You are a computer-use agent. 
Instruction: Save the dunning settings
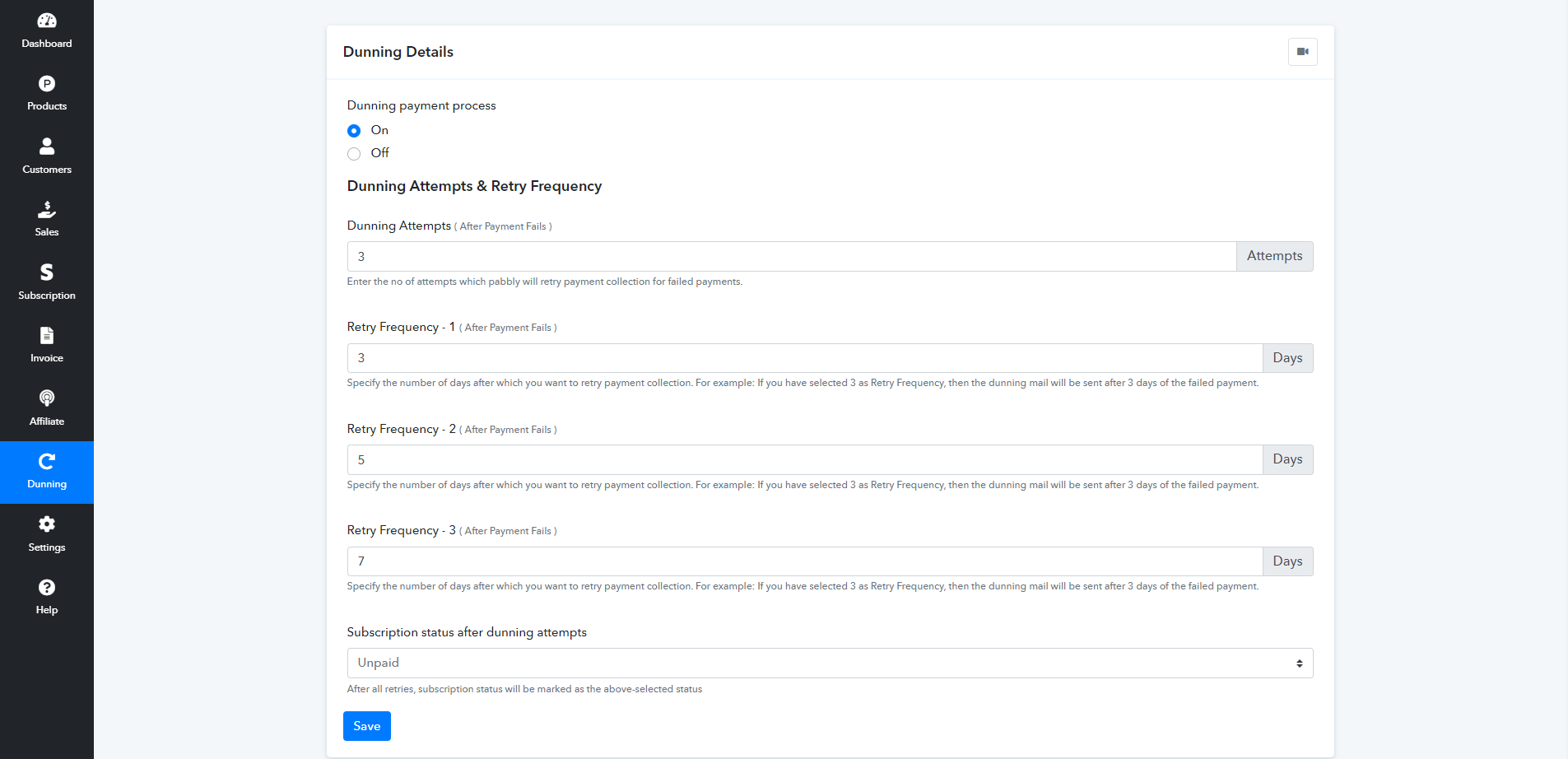367,726
